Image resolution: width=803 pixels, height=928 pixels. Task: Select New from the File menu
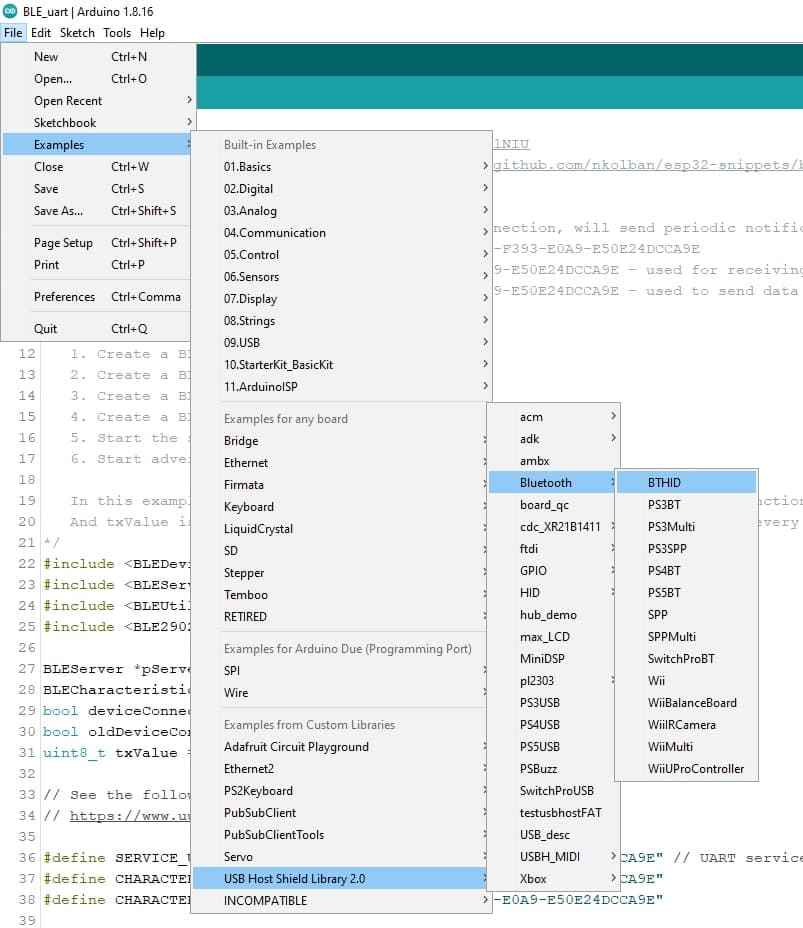tap(46, 57)
